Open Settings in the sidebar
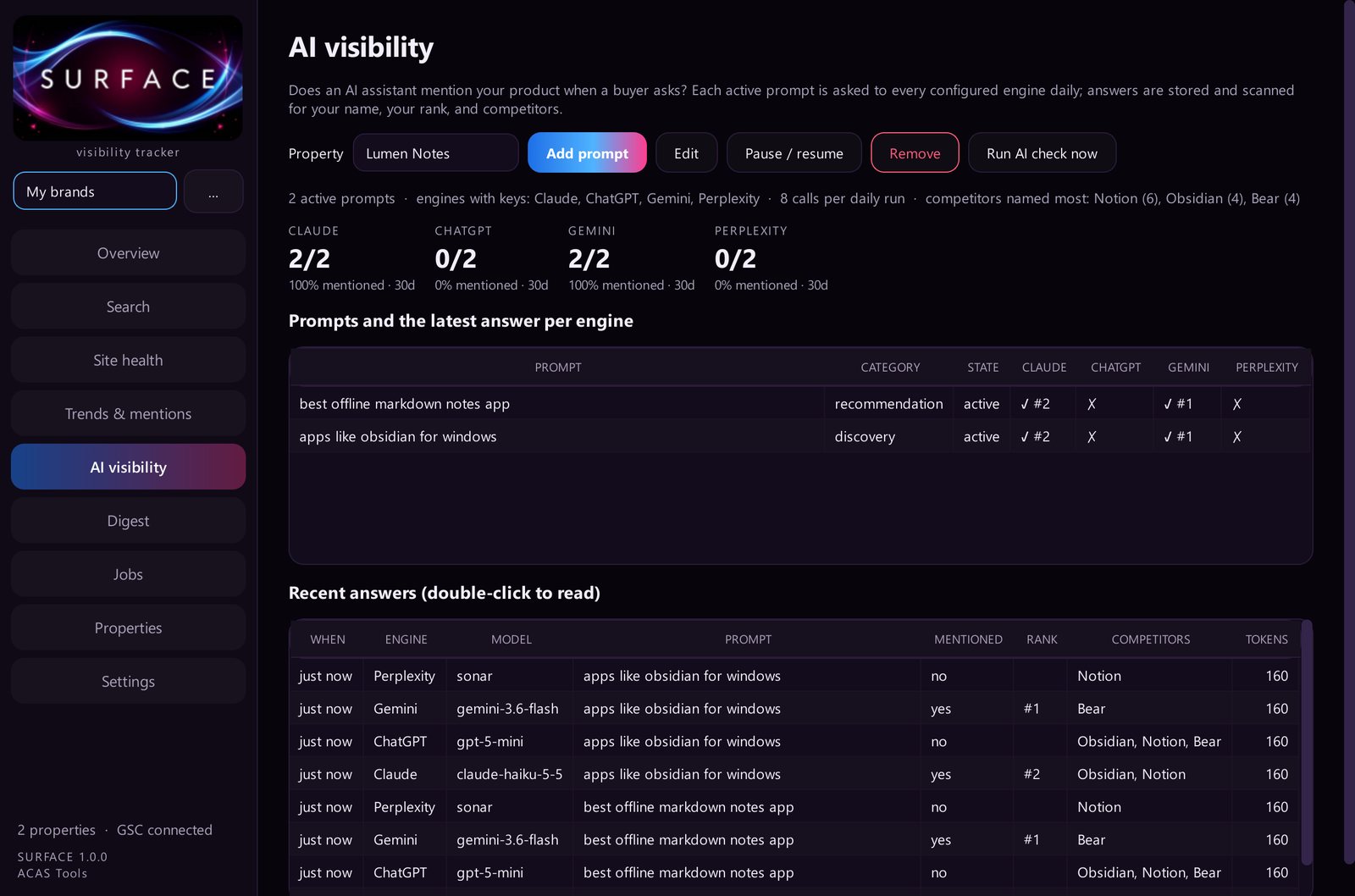Viewport: 1355px width, 896px height. pyautogui.click(x=128, y=681)
